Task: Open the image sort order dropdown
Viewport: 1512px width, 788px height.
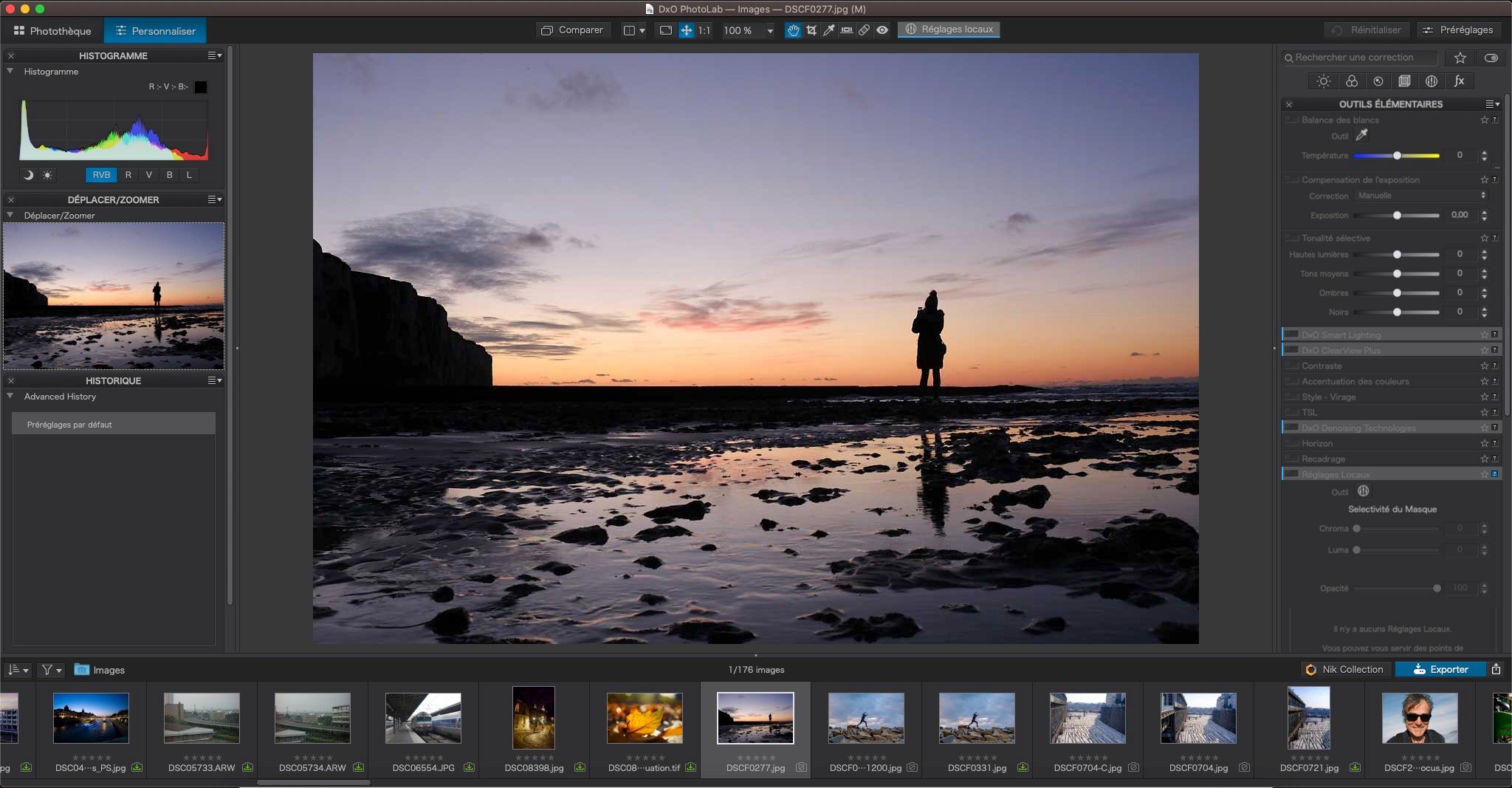Action: [x=18, y=670]
